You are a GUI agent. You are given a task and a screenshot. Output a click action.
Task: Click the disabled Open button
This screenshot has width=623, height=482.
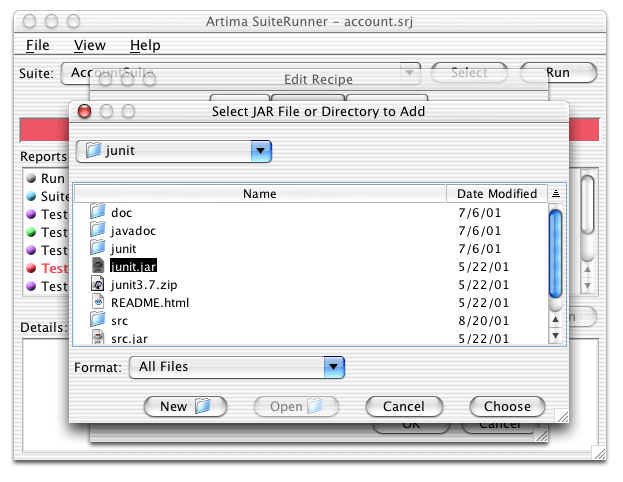click(x=296, y=407)
